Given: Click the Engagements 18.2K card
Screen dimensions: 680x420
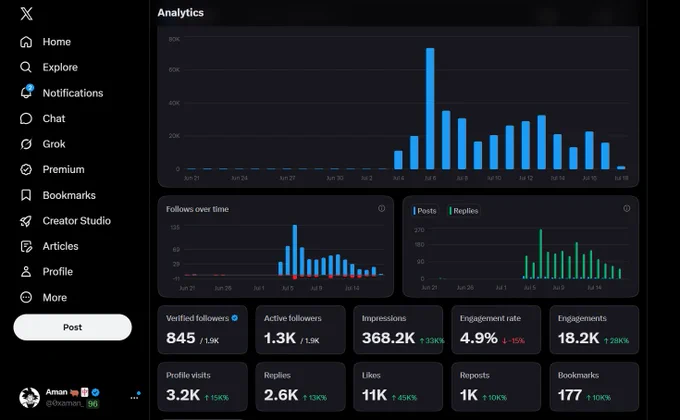Looking at the screenshot, I should coord(594,330).
